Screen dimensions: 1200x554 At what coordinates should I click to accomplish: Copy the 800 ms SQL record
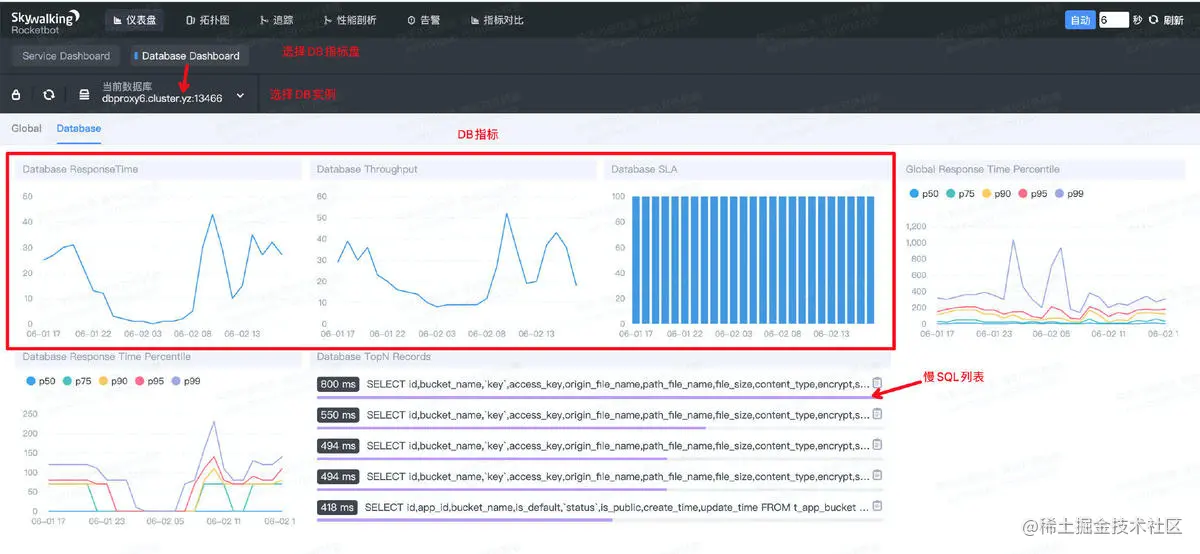[x=877, y=383]
